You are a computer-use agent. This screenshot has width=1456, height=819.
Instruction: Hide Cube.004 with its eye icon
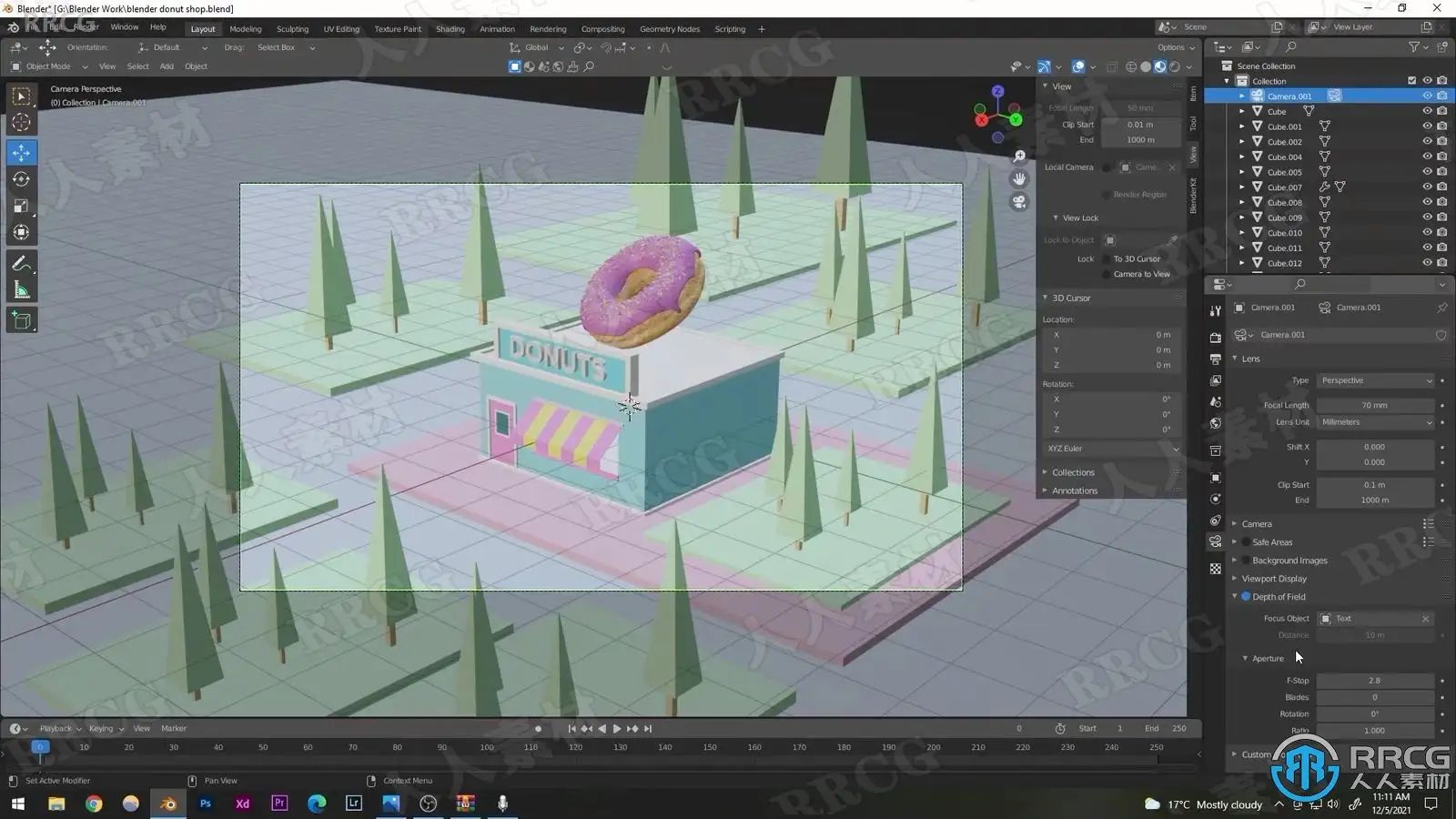pos(1427,157)
